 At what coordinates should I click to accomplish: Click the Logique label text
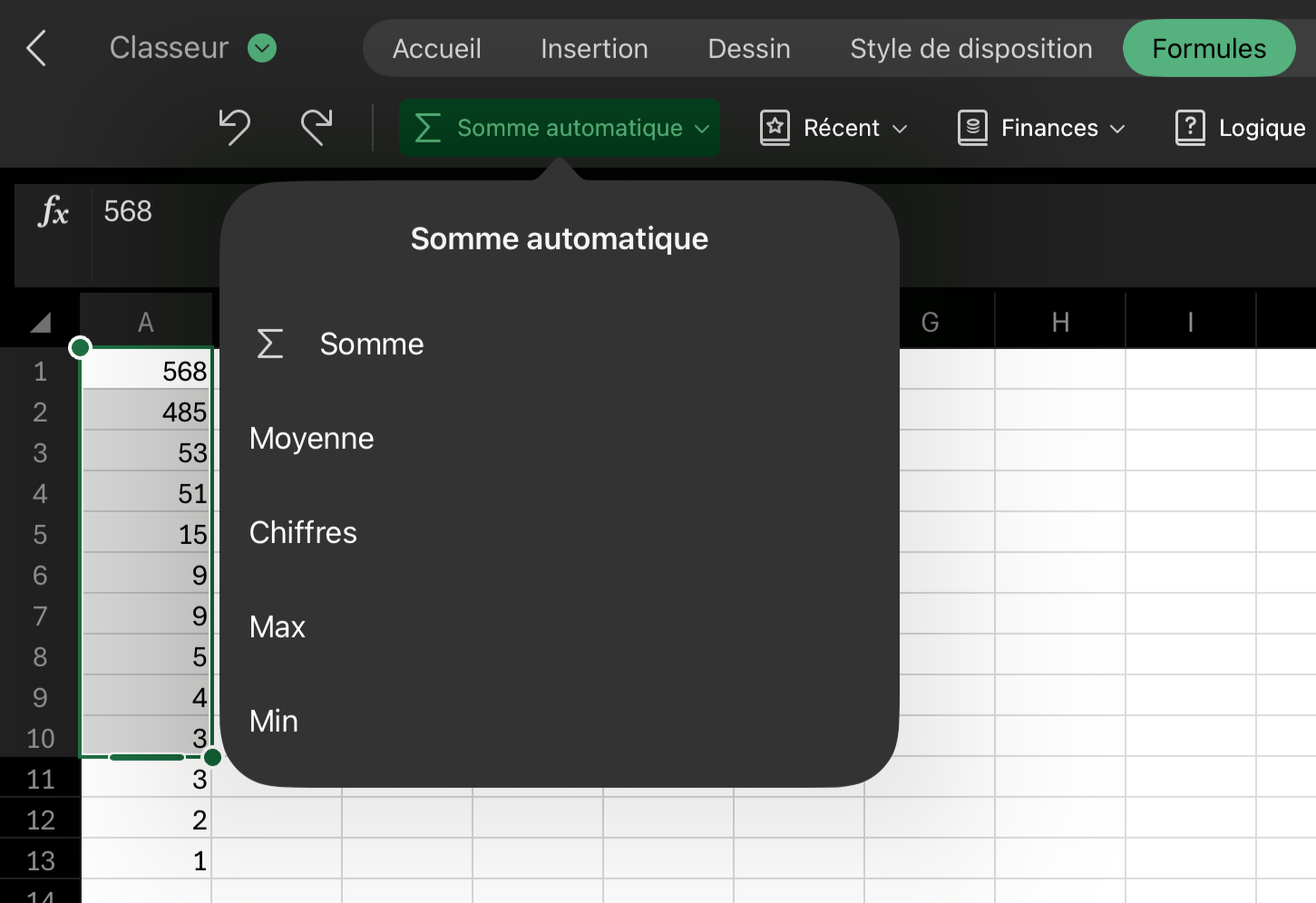coord(1262,128)
